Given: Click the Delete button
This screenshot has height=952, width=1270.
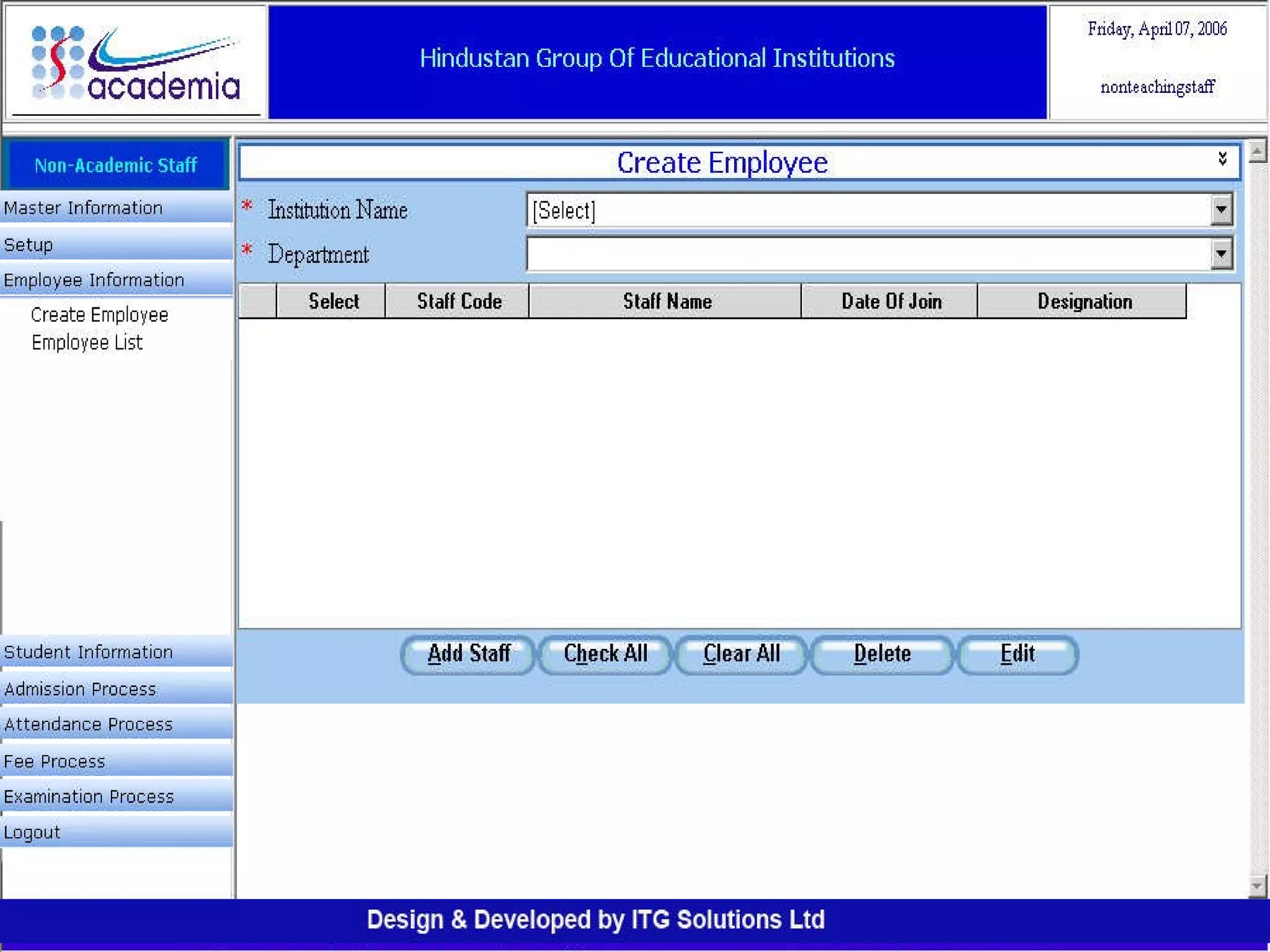Looking at the screenshot, I should point(881,654).
